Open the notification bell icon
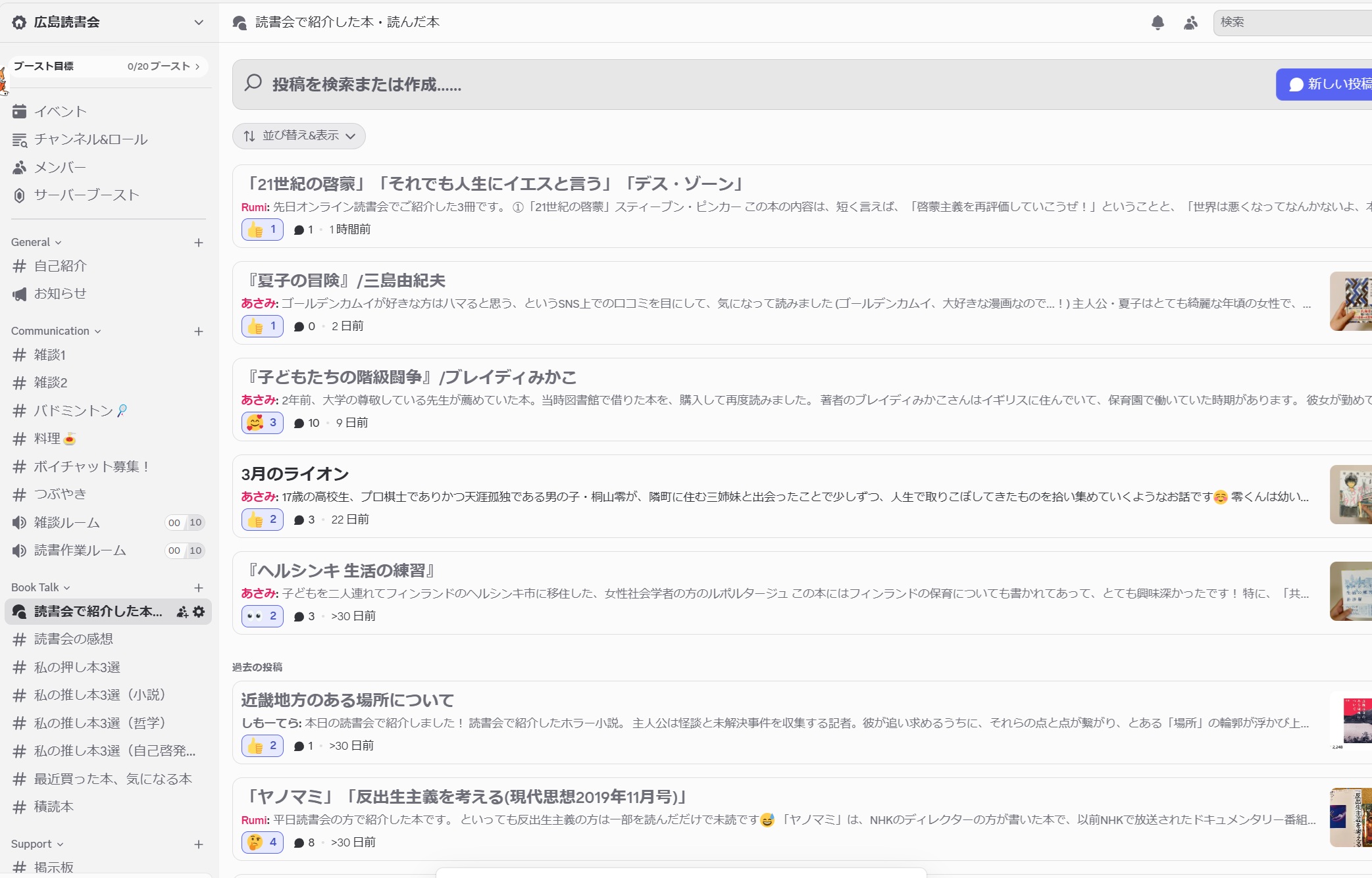Screen dimensions: 1372x878 [x=1157, y=23]
